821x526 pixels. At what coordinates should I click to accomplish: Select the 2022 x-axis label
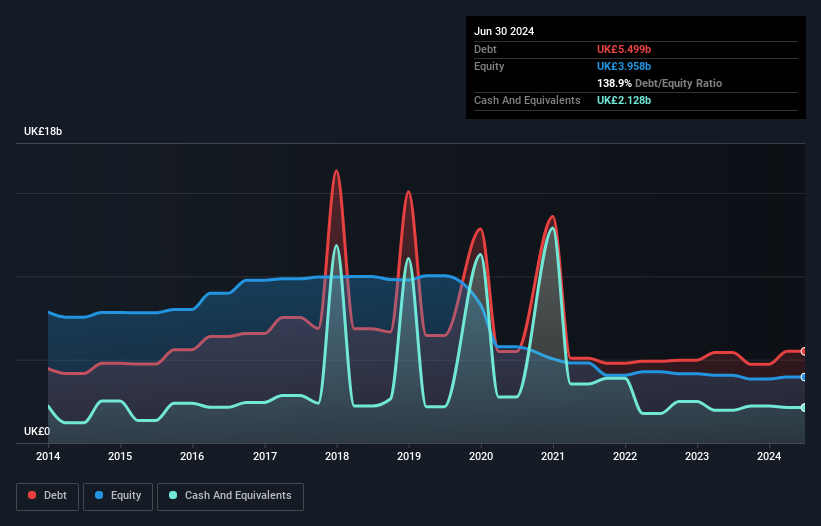(625, 456)
